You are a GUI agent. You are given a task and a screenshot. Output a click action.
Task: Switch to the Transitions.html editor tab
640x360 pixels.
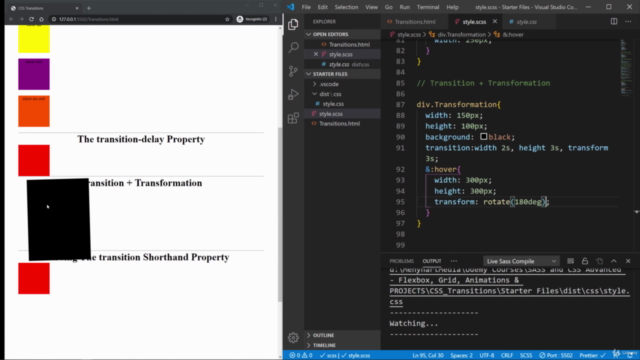point(415,22)
